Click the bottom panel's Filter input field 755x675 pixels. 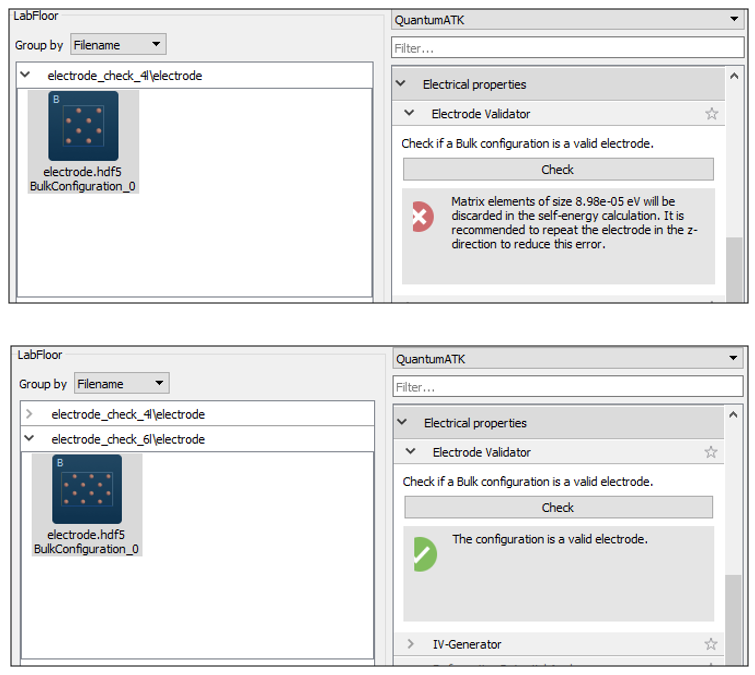pos(568,387)
